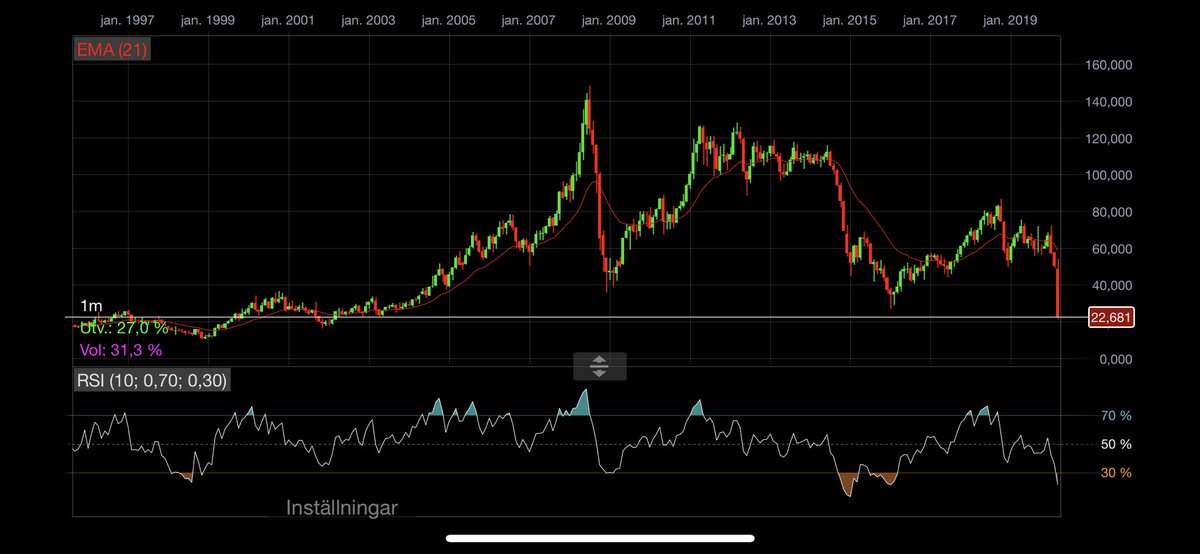Screen dimensions: 1200x554
Task: Click the jan. 2011 date label
Action: click(688, 20)
